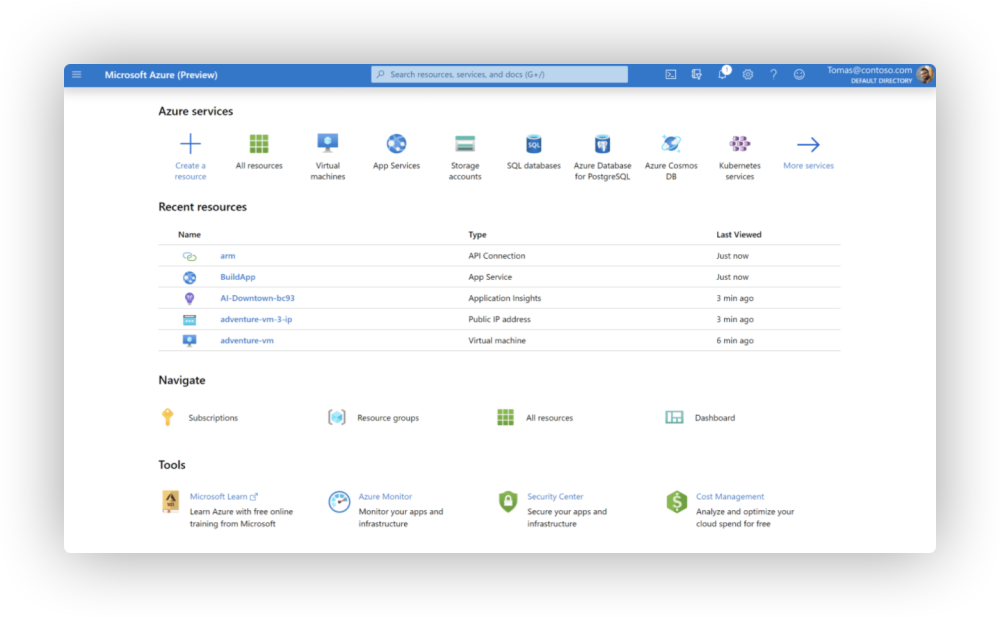Open Cloud Shell from the top bar
This screenshot has width=1000, height=617.
(671, 75)
